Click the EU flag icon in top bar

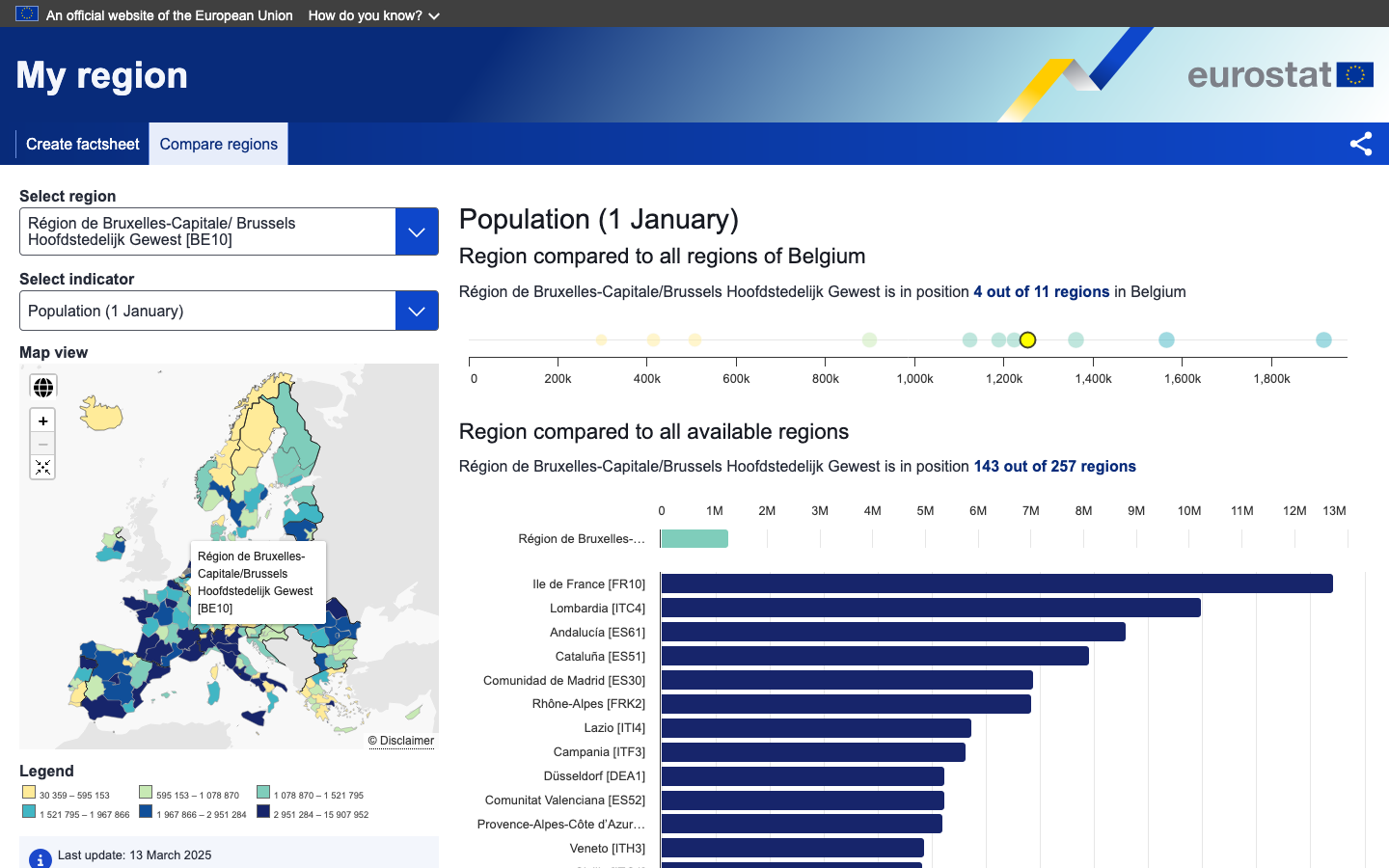click(27, 14)
